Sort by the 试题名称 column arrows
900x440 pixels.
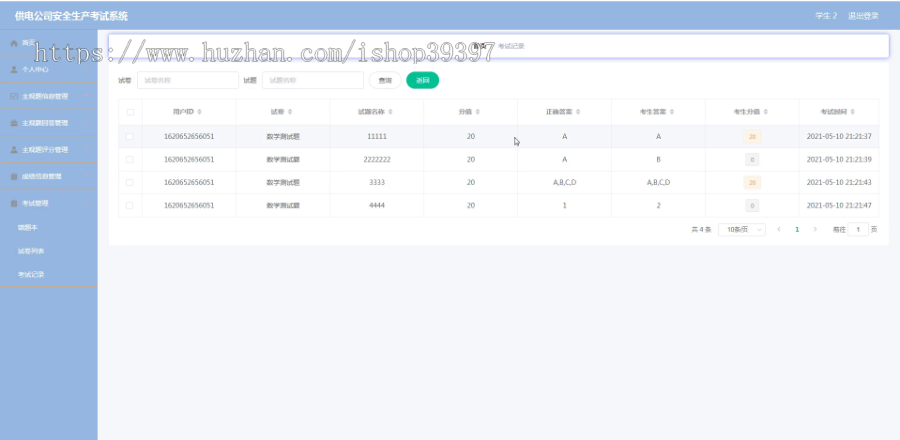[390, 112]
